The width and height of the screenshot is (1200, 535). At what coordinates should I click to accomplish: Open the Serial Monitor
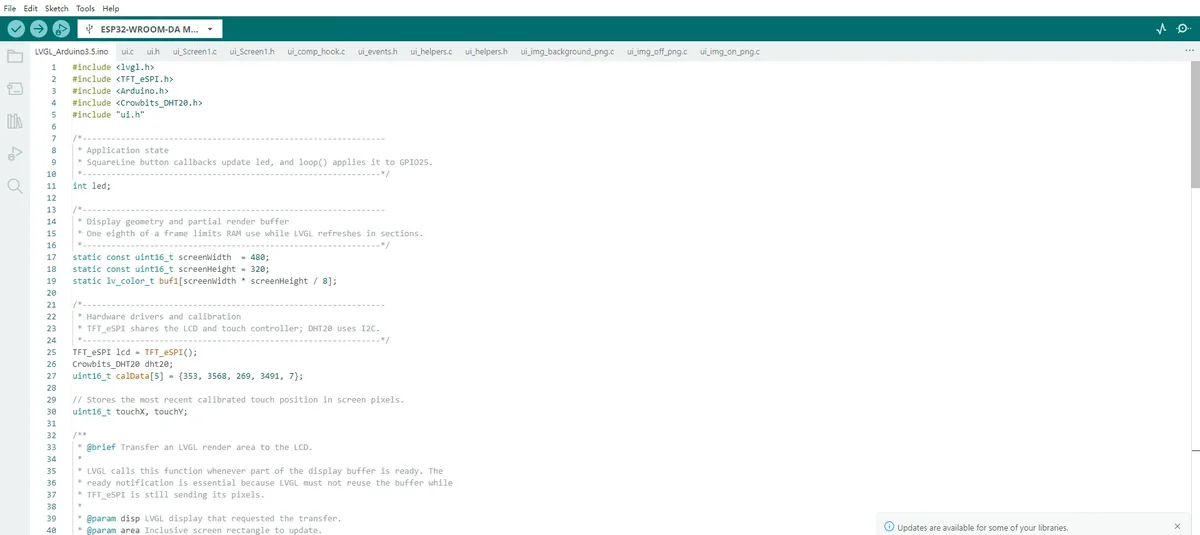1184,29
